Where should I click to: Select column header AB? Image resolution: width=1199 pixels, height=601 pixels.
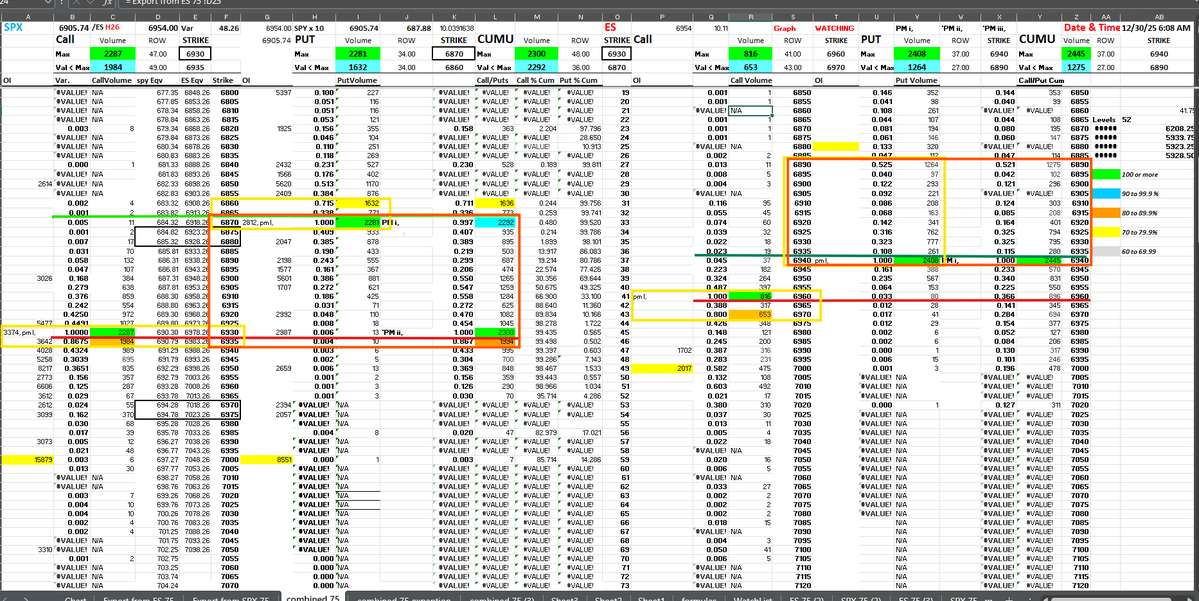point(1159,16)
